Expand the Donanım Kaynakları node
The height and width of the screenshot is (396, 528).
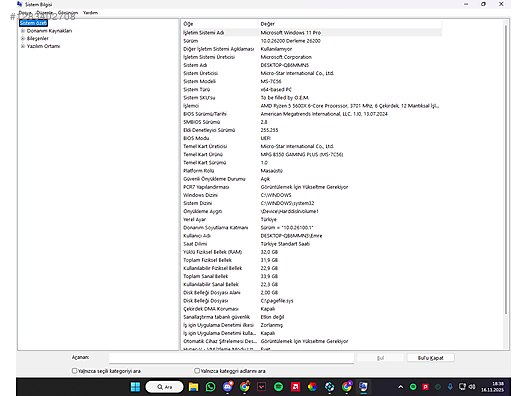point(23,31)
